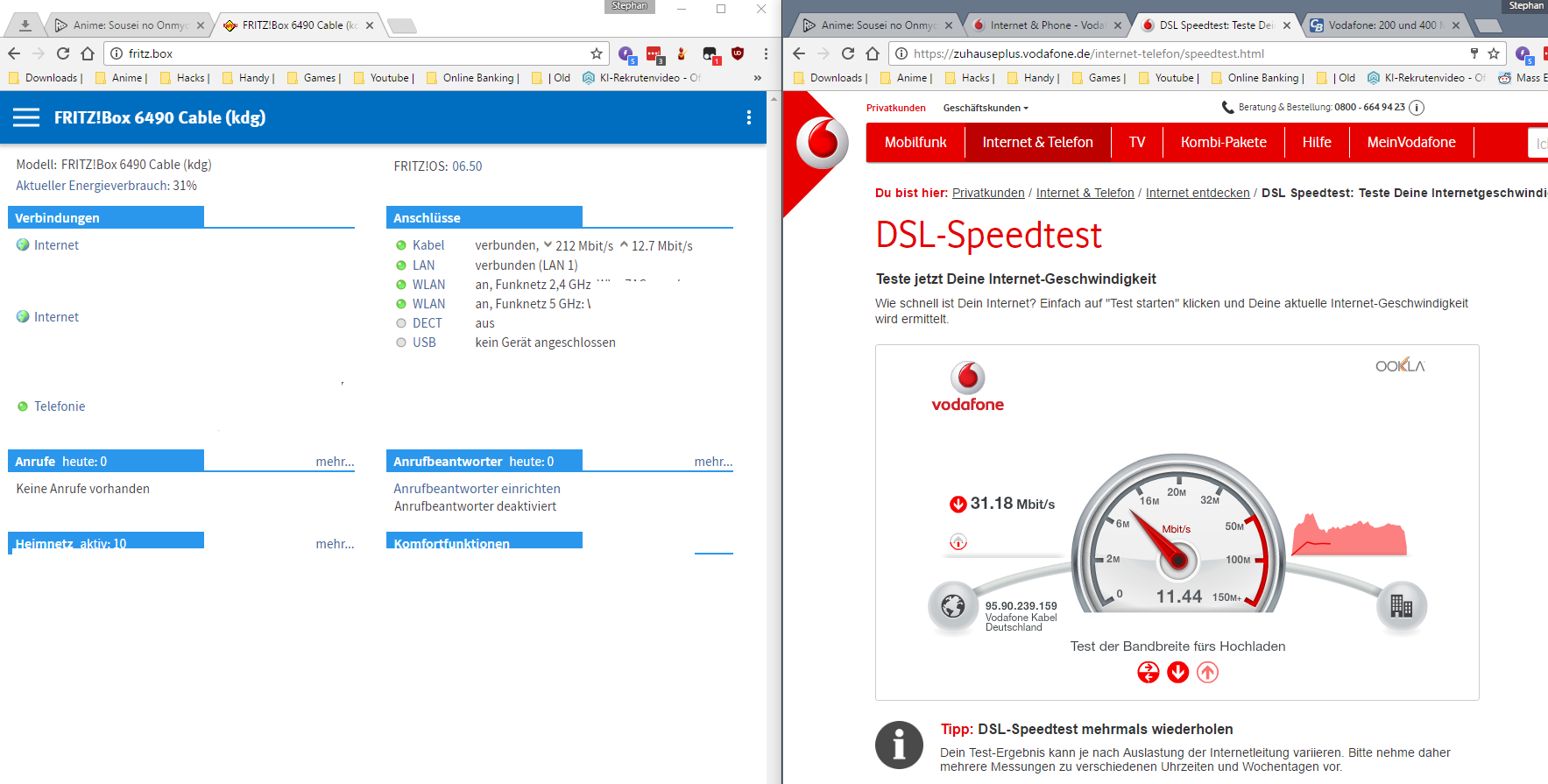This screenshot has width=1548, height=784.
Task: Open the DECT connection entry
Action: coord(428,323)
